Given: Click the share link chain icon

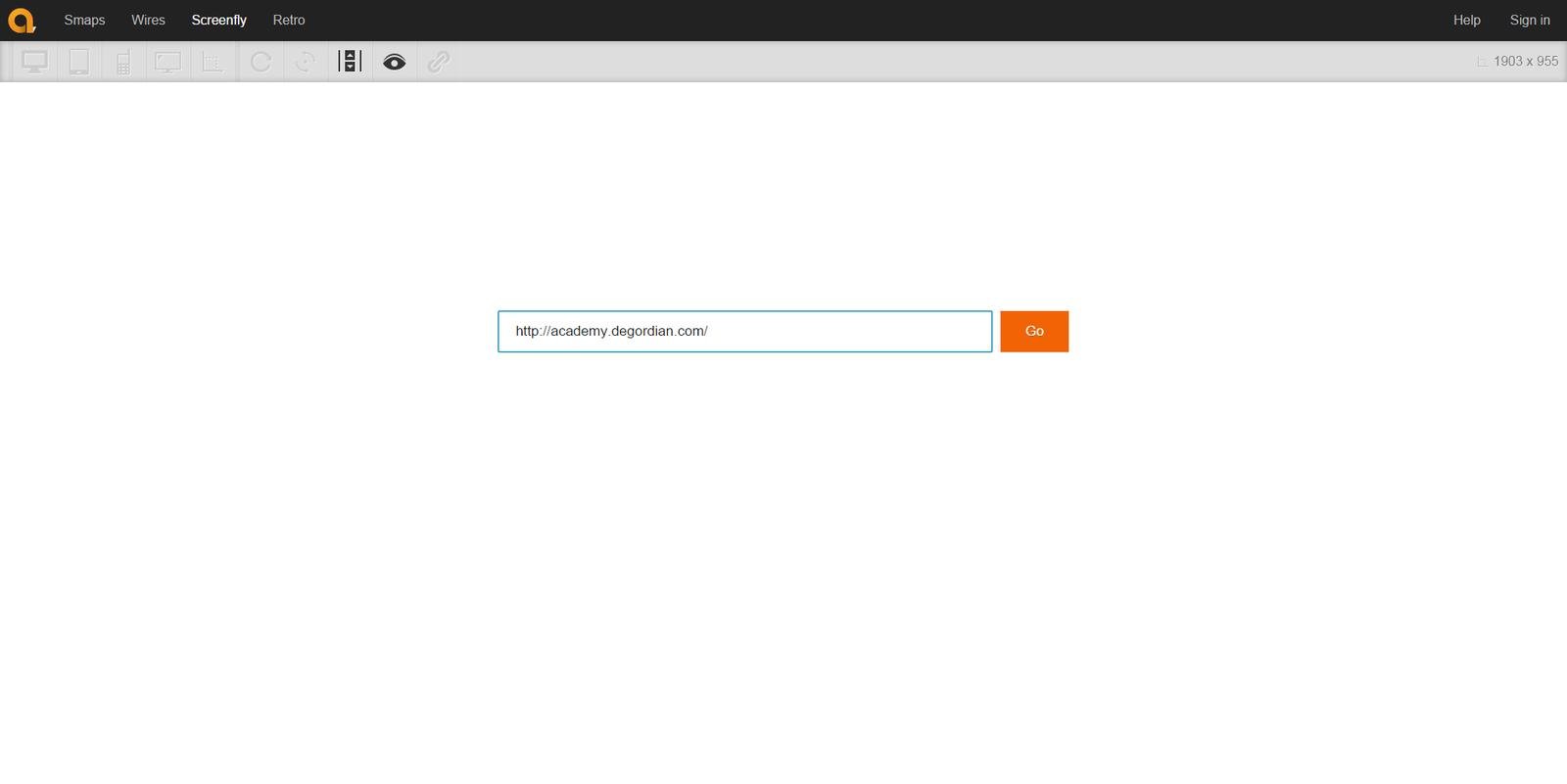Looking at the screenshot, I should (439, 62).
